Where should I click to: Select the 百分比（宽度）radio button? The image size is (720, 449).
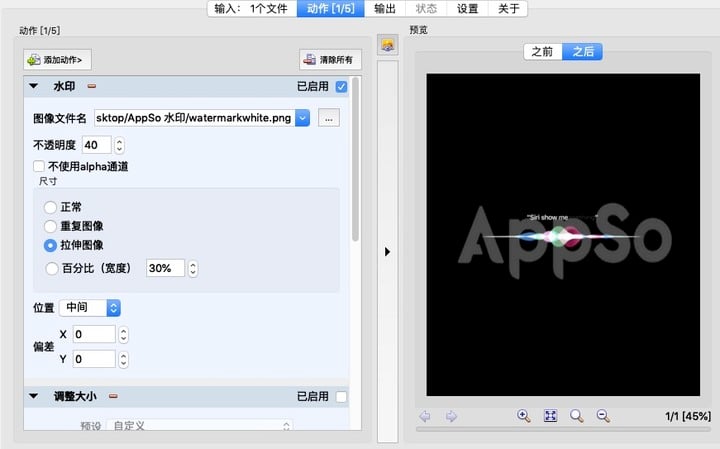(x=51, y=269)
